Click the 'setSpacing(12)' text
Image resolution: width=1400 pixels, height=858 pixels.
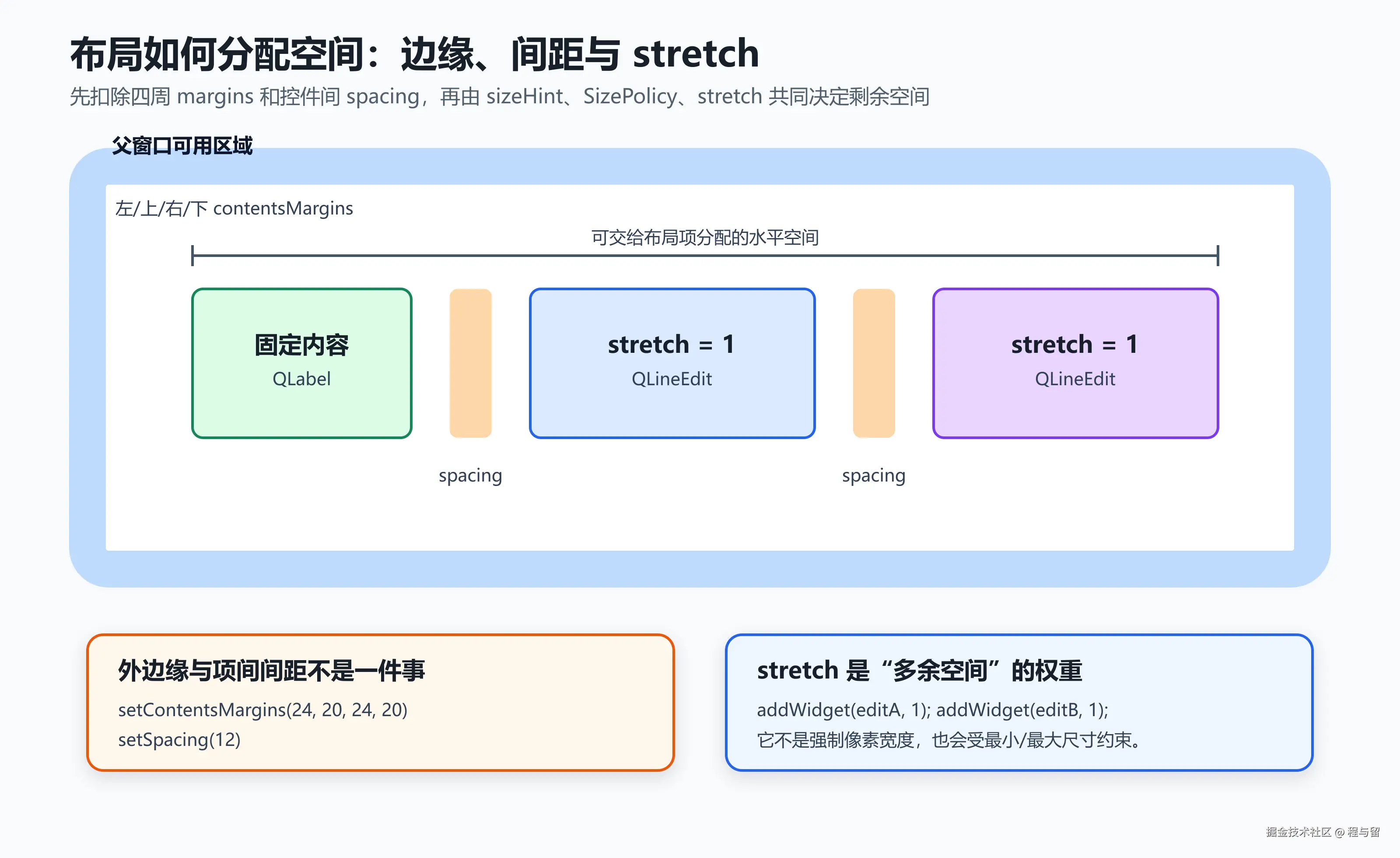[179, 740]
